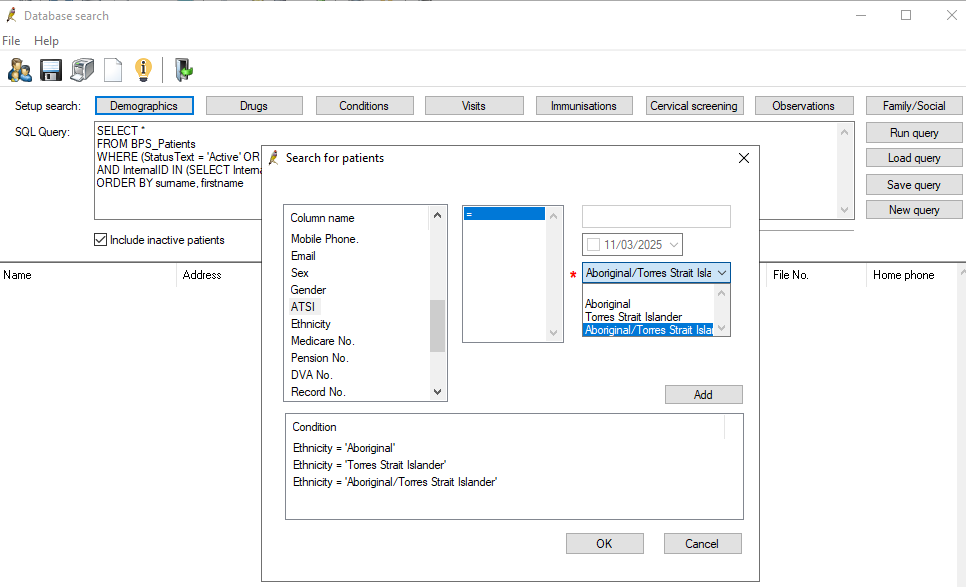This screenshot has height=587, width=966.
Task: Open the date picker dropdown arrow
Action: click(x=673, y=245)
